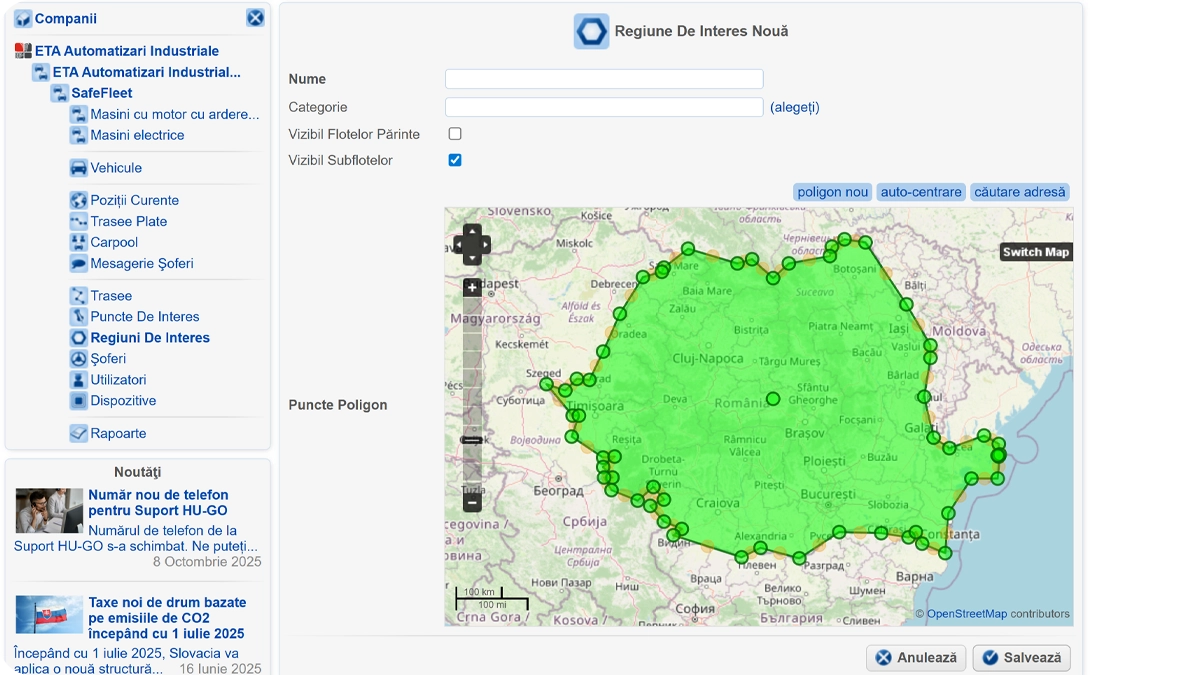Enable Vizibil Flotelor Părinte checkbox

(455, 134)
